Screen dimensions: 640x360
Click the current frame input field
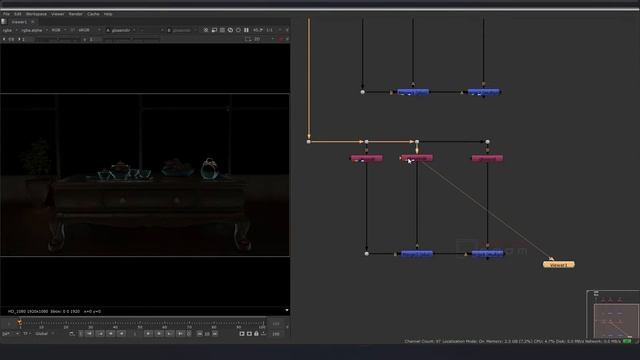(135, 334)
